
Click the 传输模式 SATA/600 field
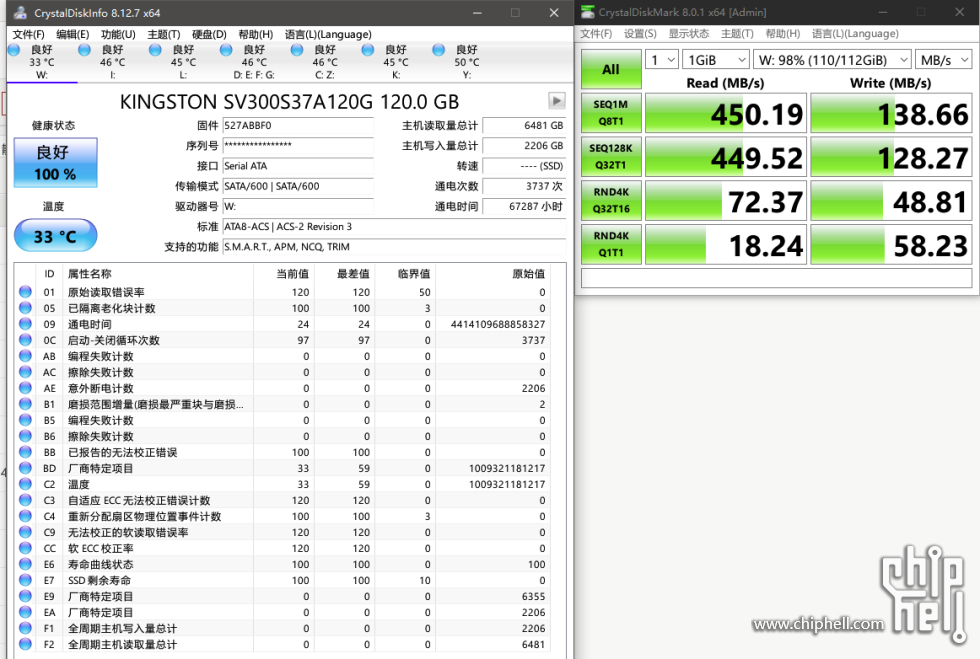298,186
